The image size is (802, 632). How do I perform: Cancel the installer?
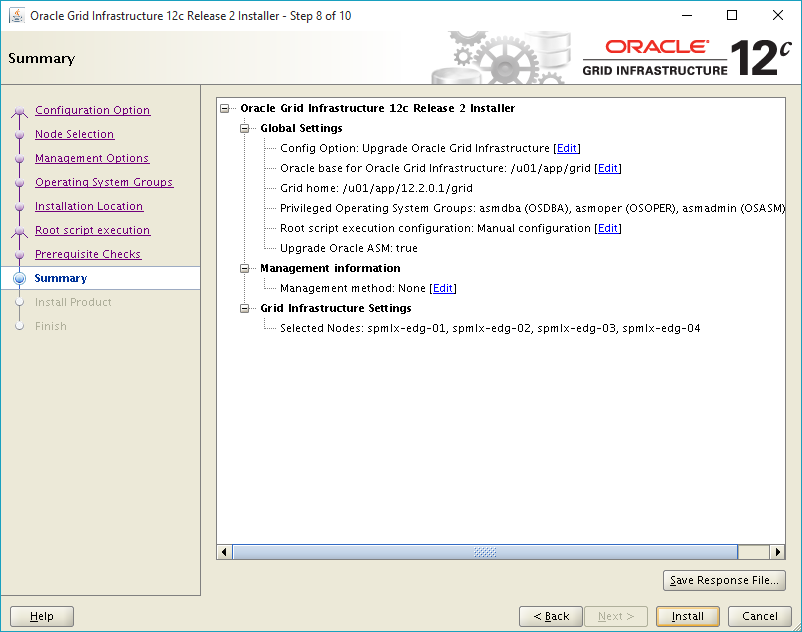tap(760, 616)
